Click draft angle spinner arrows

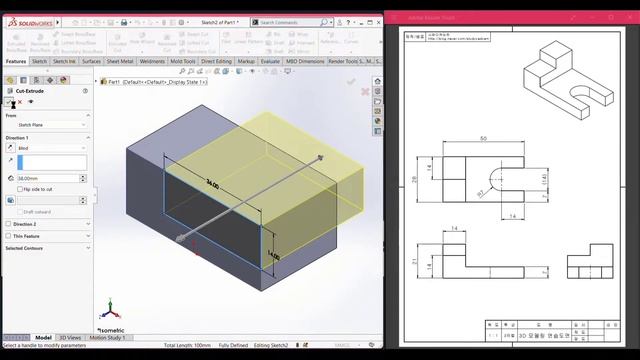click(x=83, y=200)
